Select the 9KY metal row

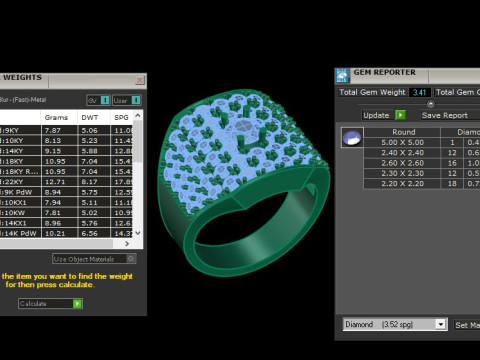(67, 130)
